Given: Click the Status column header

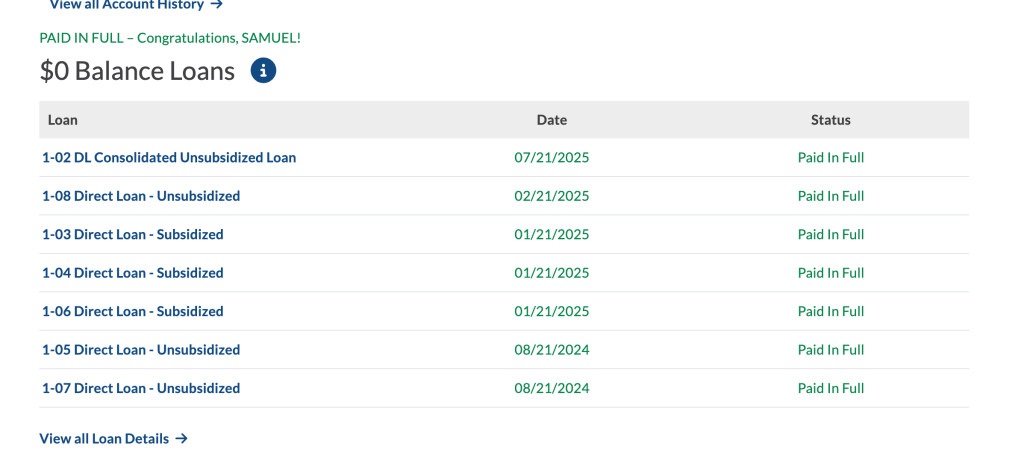Looking at the screenshot, I should click(x=830, y=120).
